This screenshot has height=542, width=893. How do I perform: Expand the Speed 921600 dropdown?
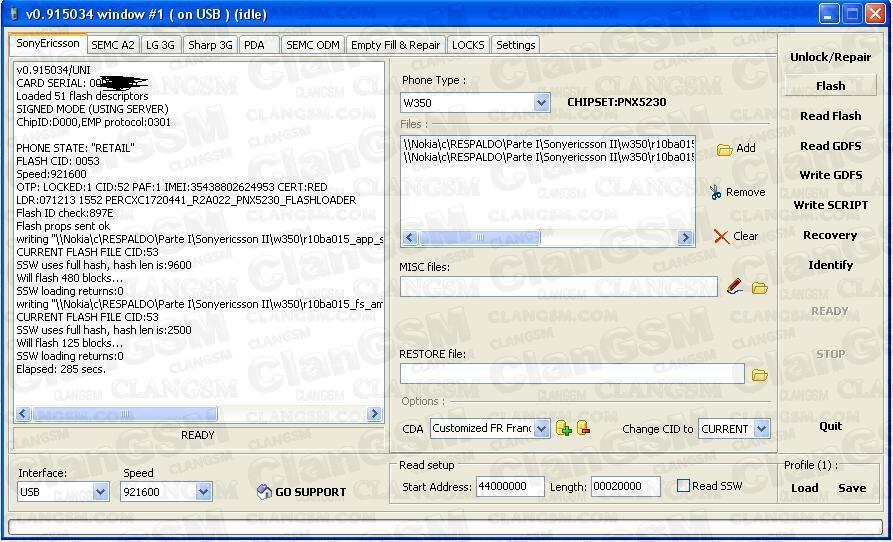(203, 491)
